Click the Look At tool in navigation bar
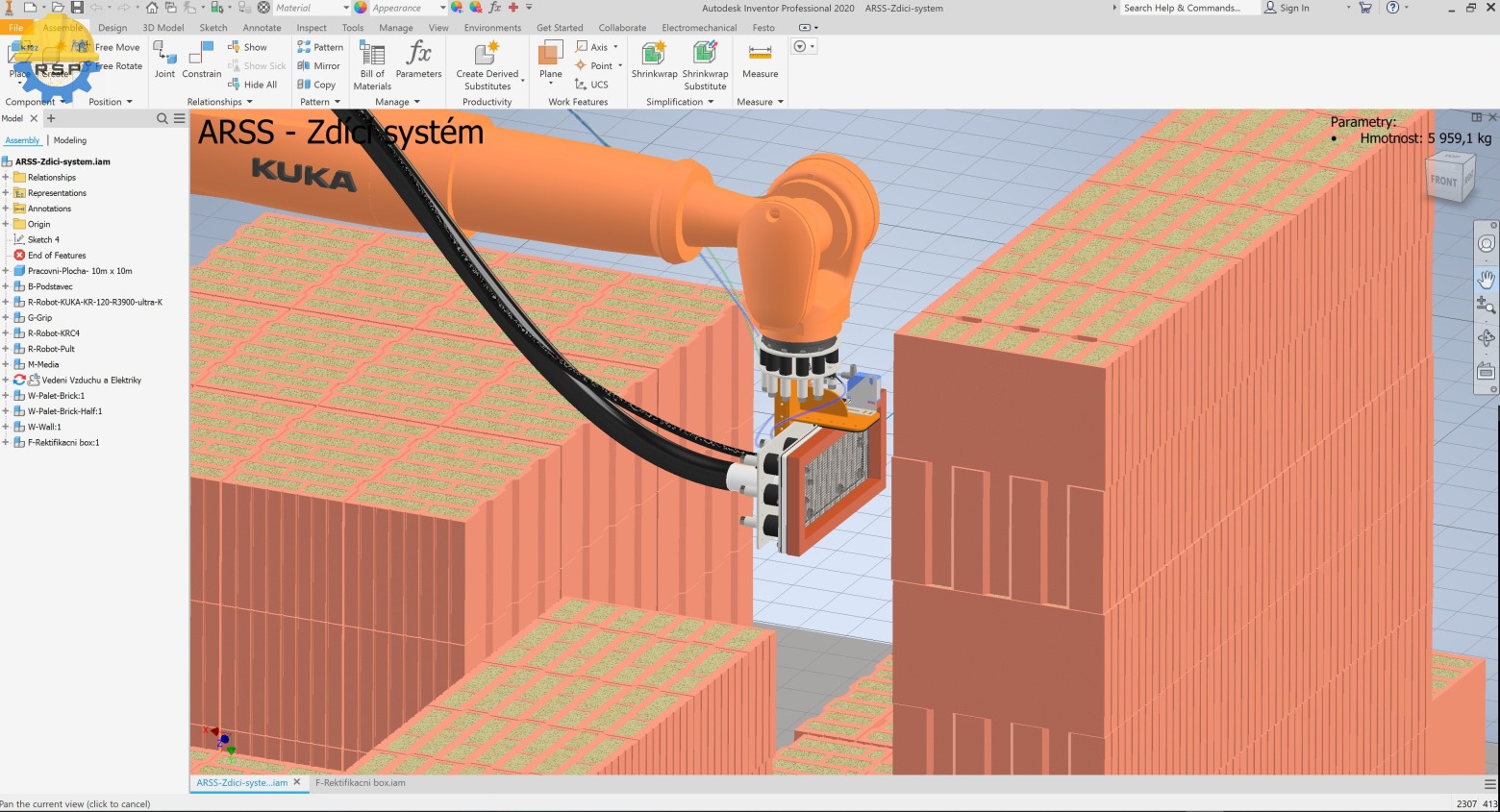1500x812 pixels. click(1486, 371)
